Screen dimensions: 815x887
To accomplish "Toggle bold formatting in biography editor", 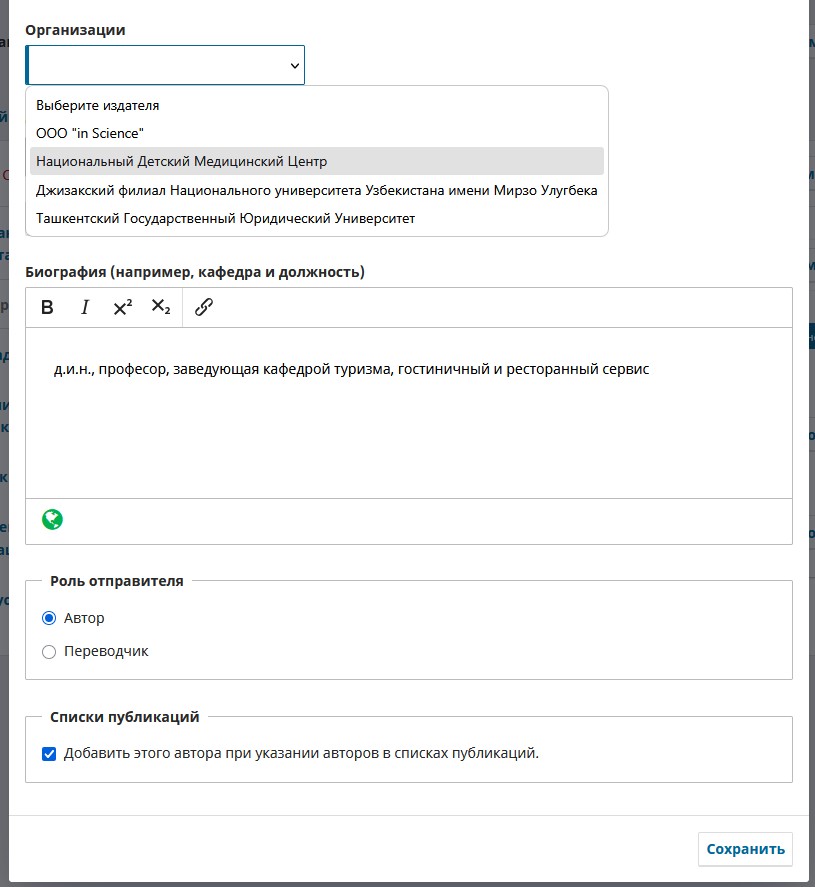I will coord(47,308).
